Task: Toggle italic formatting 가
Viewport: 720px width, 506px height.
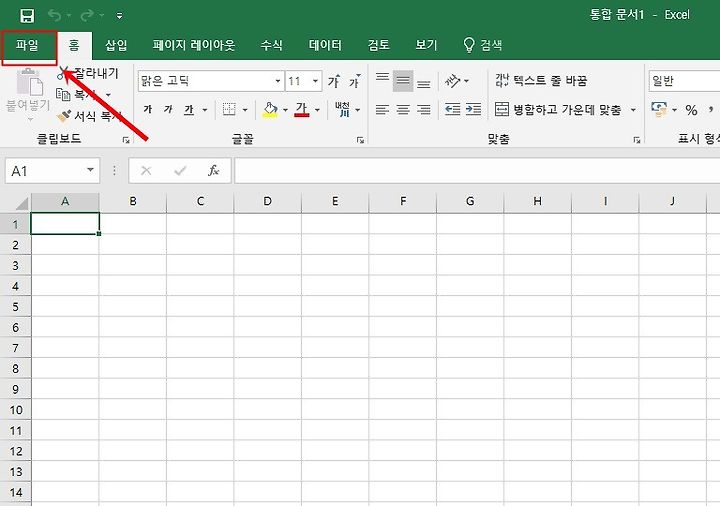Action: tap(169, 109)
